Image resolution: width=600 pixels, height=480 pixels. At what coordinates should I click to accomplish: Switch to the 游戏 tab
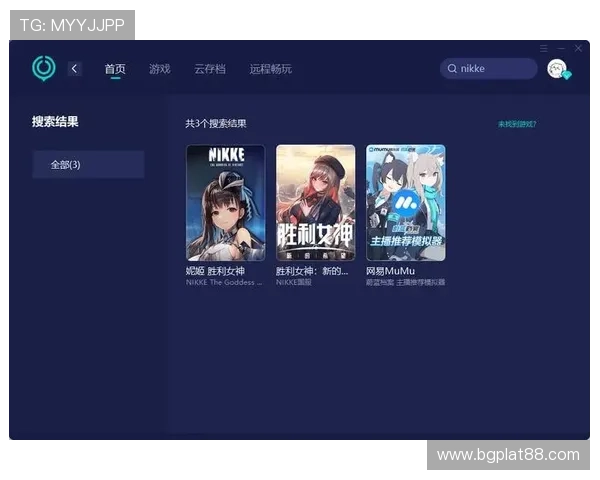160,69
